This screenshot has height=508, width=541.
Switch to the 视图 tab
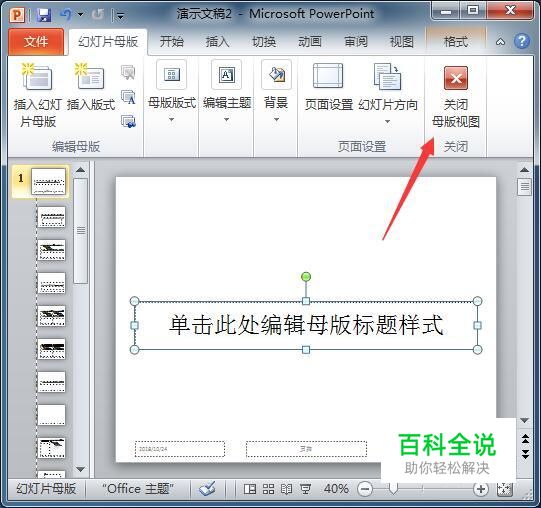tap(402, 42)
